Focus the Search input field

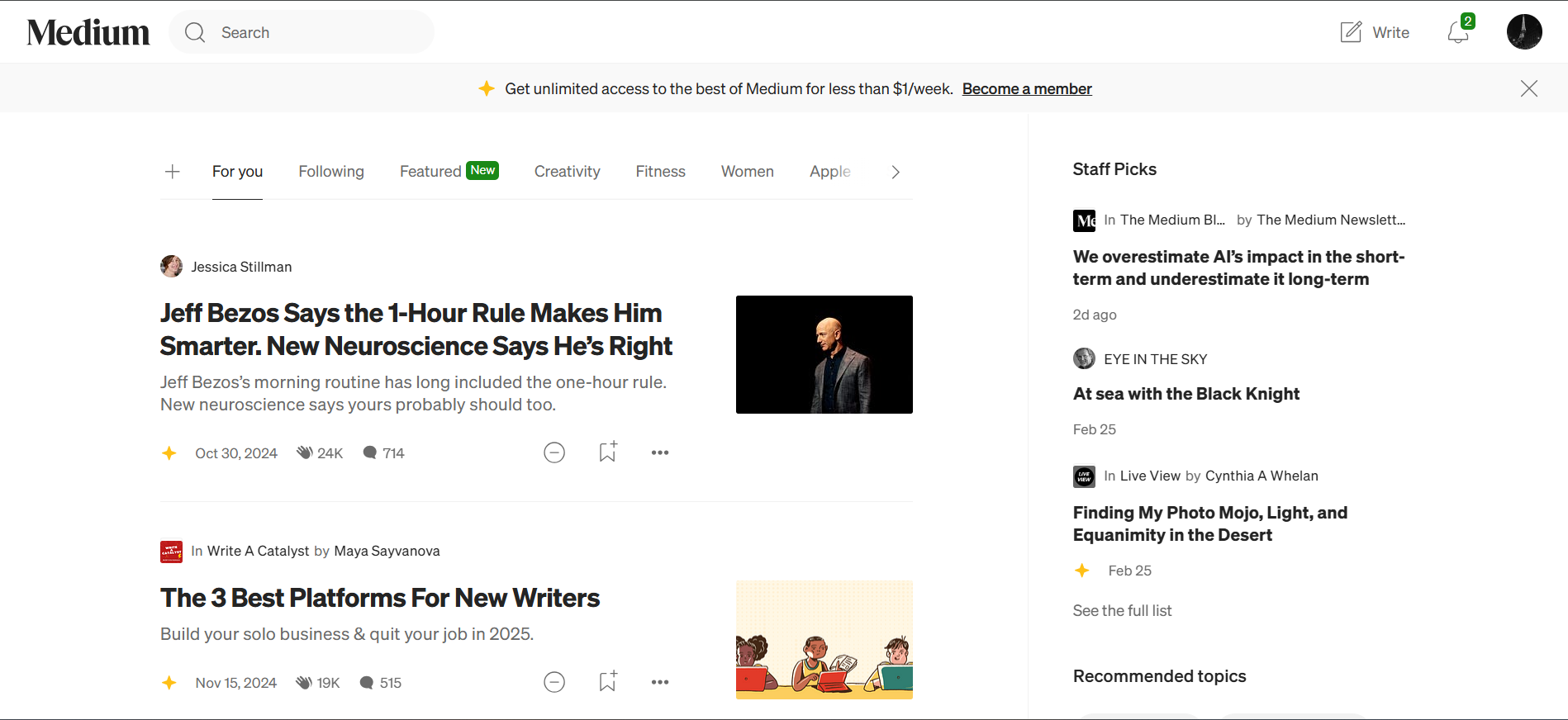pos(302,32)
